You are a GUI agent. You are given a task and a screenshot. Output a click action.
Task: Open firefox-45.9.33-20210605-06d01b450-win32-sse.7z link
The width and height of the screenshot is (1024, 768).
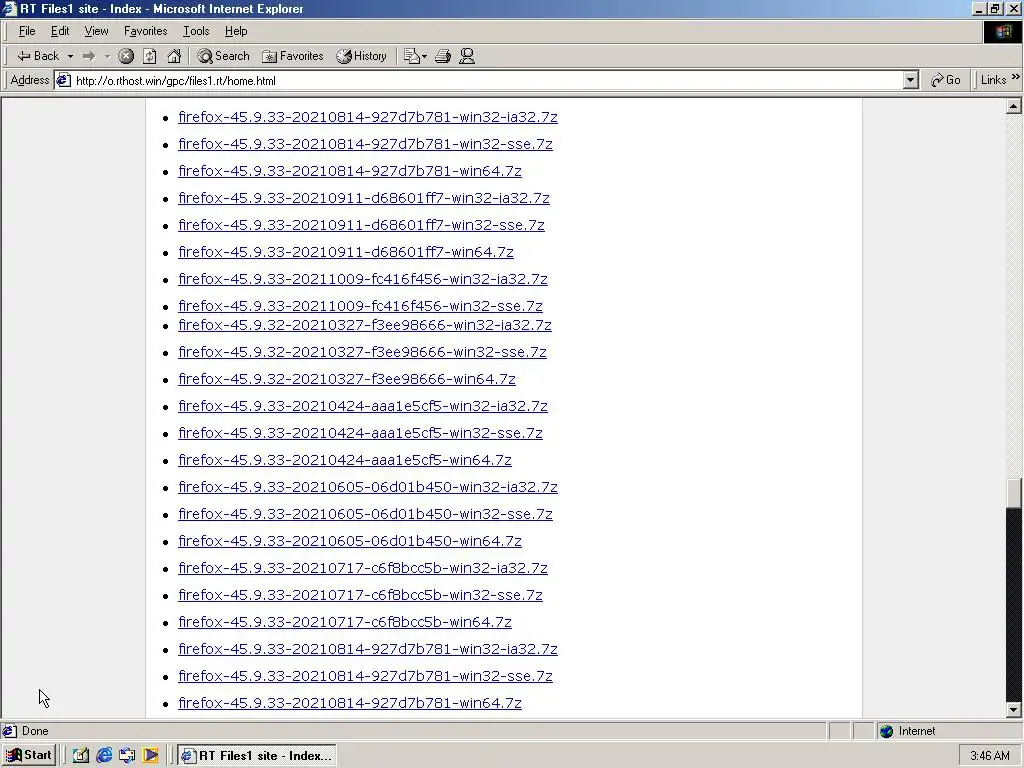pos(366,514)
